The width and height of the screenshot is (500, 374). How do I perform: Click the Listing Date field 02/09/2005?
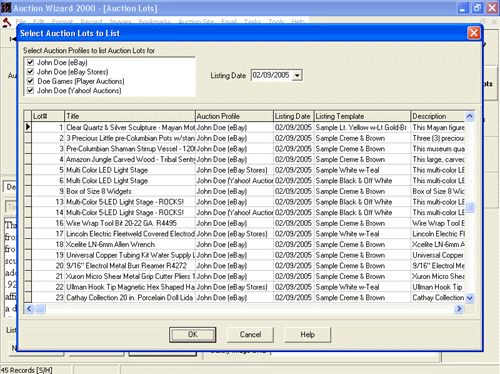point(271,75)
